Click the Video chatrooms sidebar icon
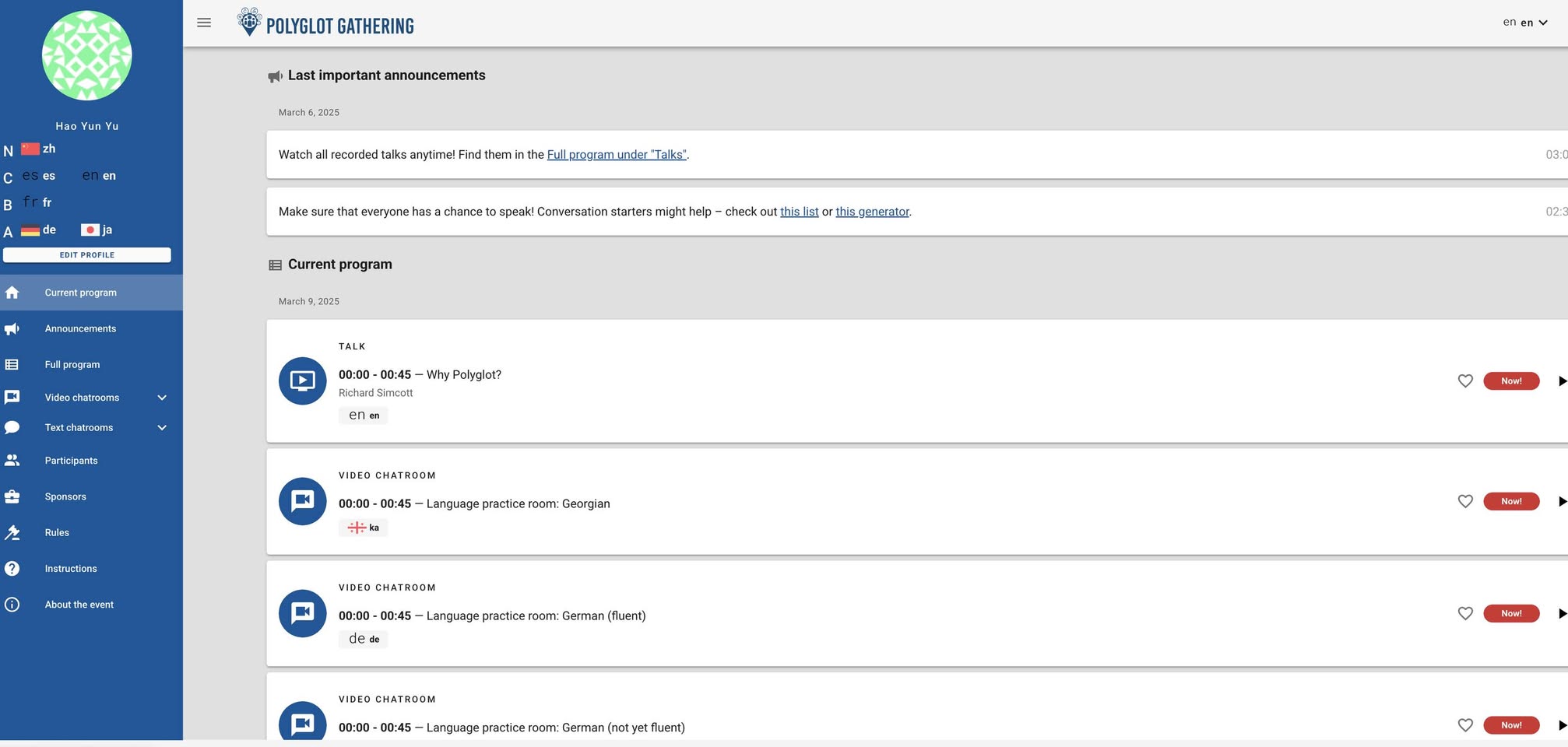The image size is (1568, 747). (12, 397)
